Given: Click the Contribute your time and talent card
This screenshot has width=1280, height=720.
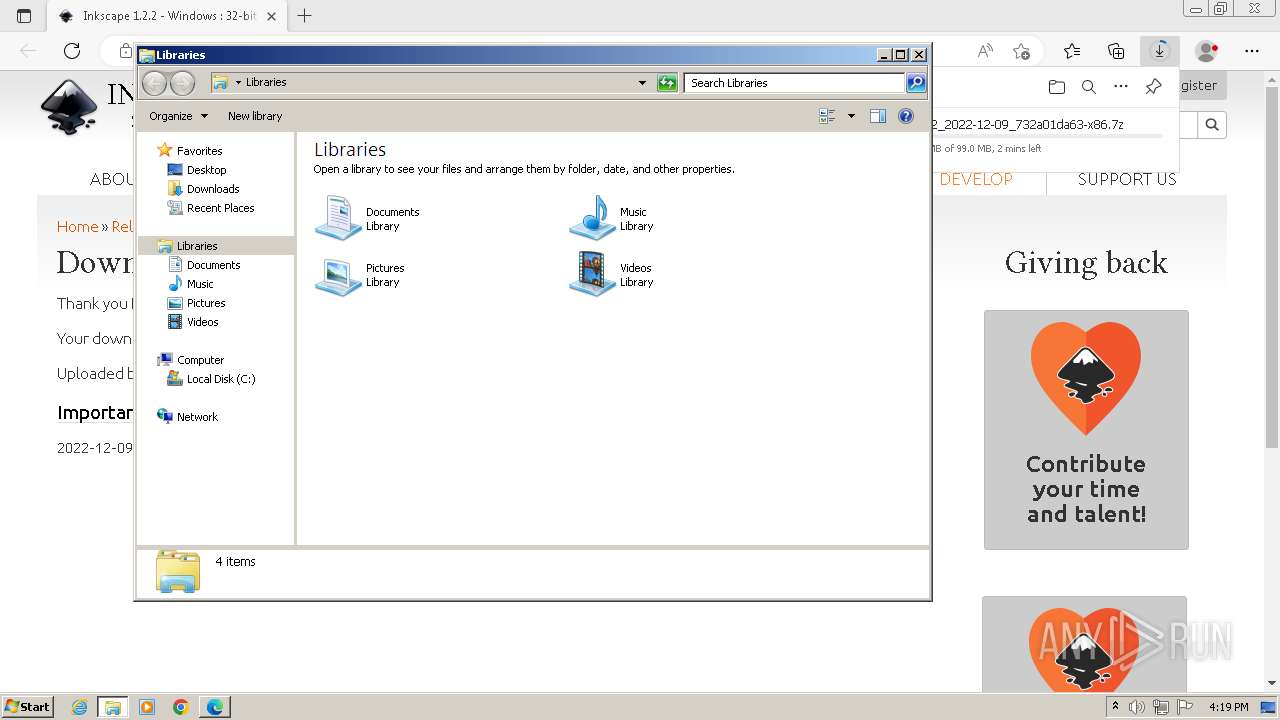Looking at the screenshot, I should coord(1086,429).
